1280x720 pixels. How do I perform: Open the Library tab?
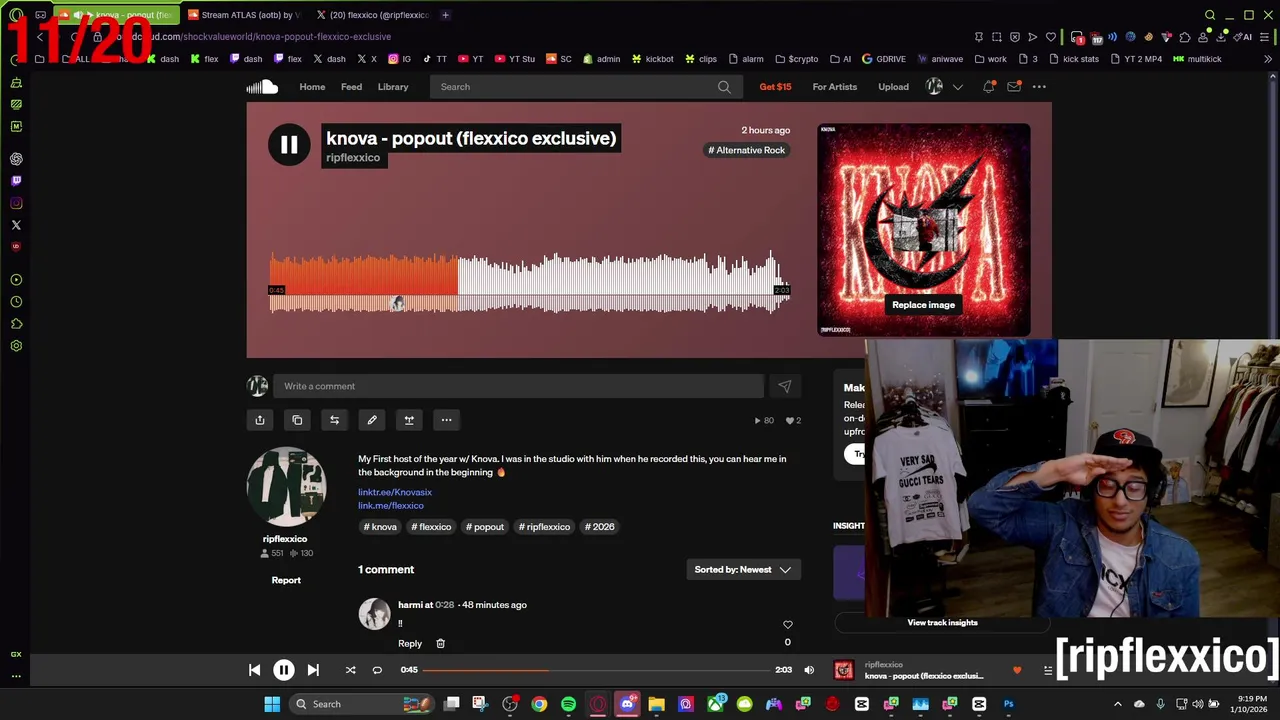[393, 87]
